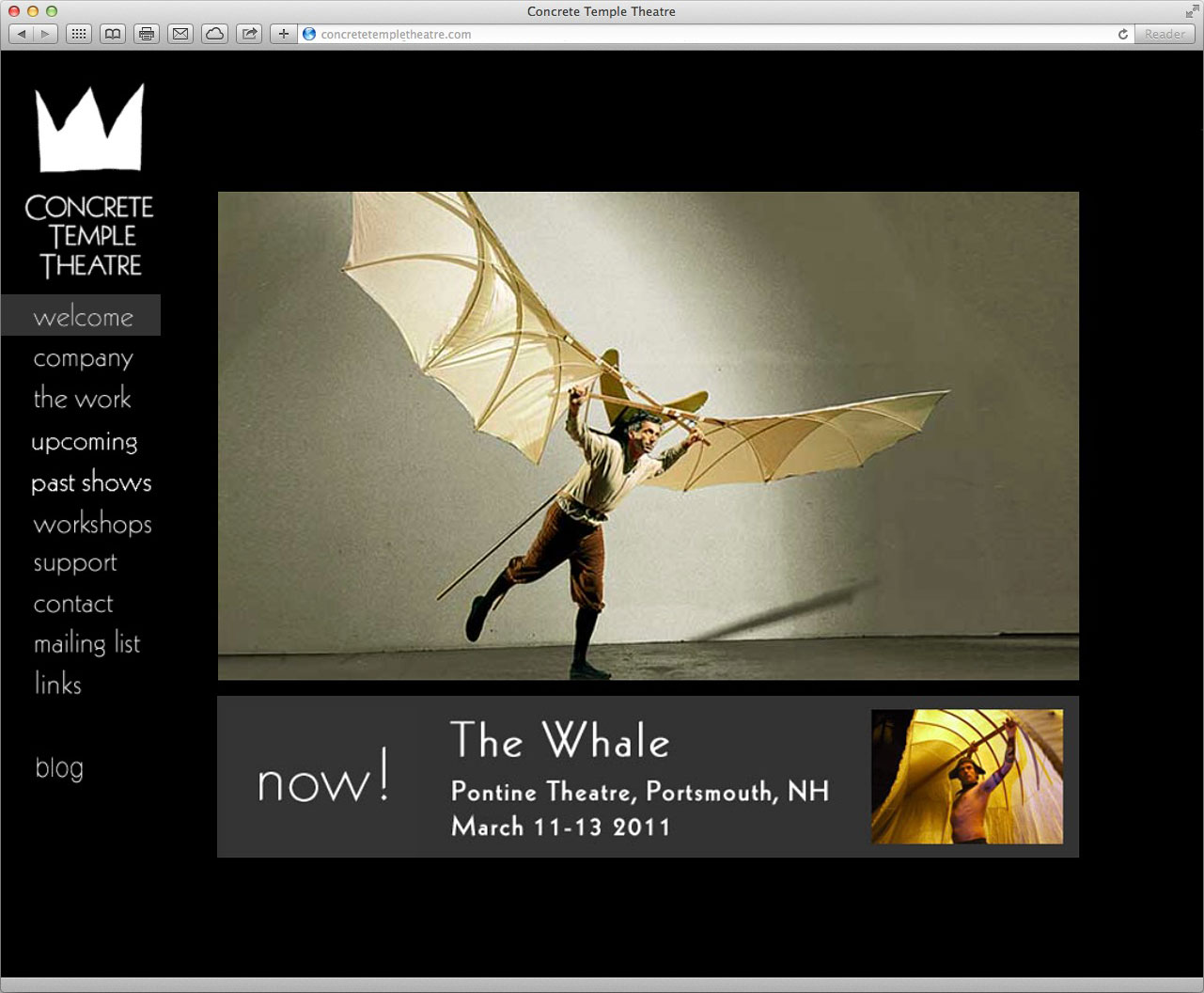This screenshot has width=1204, height=993.
Task: Click the white crown logo
Action: coord(90,130)
